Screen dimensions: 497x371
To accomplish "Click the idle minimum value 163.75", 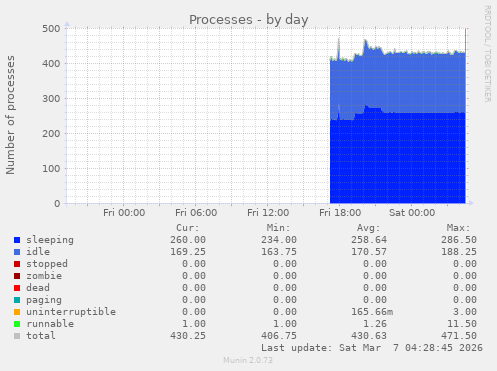I will tap(279, 252).
